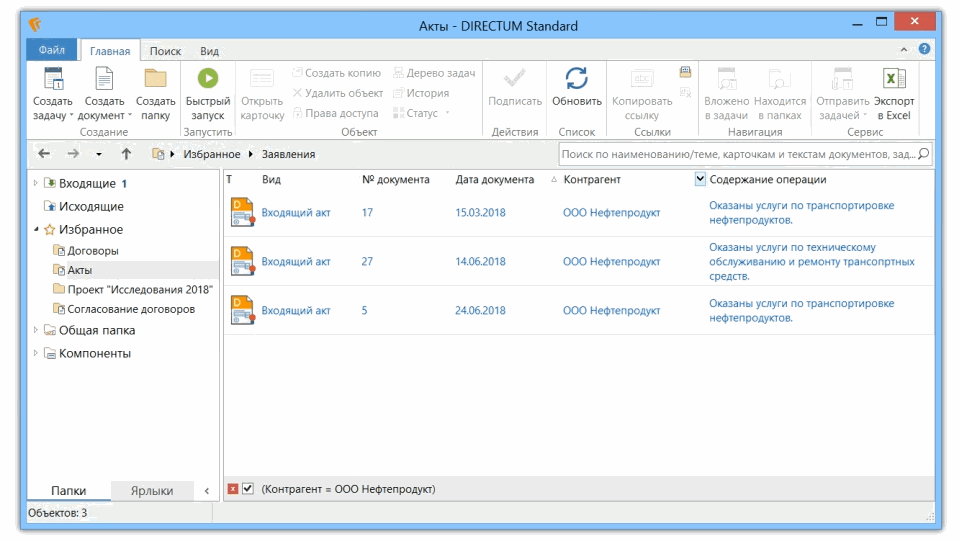Click the Входящие folder unread count
The height and width of the screenshot is (540, 960).
(124, 183)
